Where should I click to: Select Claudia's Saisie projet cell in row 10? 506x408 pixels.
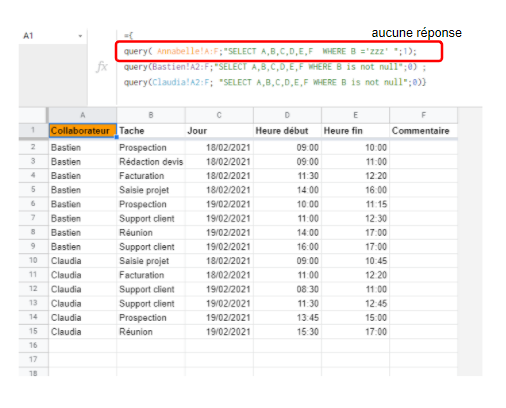click(151, 261)
